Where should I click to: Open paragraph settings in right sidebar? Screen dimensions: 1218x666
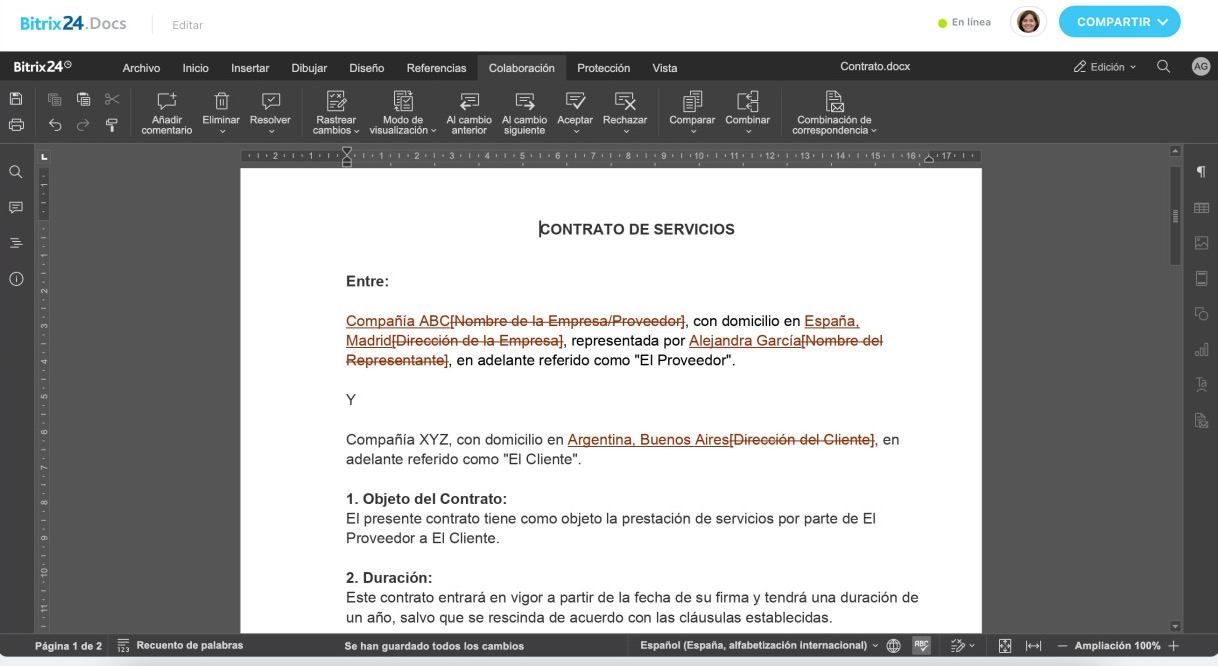pyautogui.click(x=1201, y=172)
